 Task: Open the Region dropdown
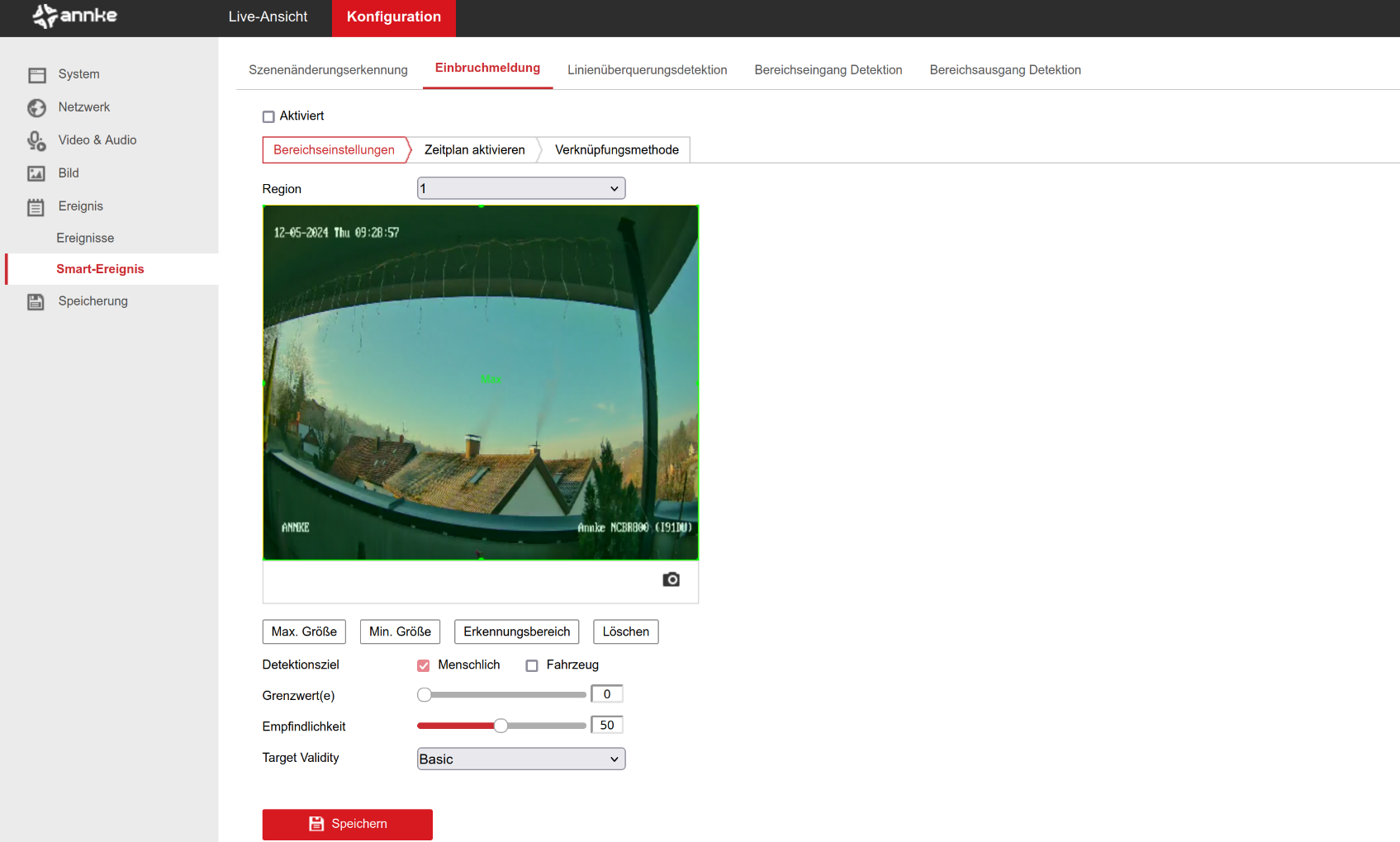pyautogui.click(x=520, y=188)
